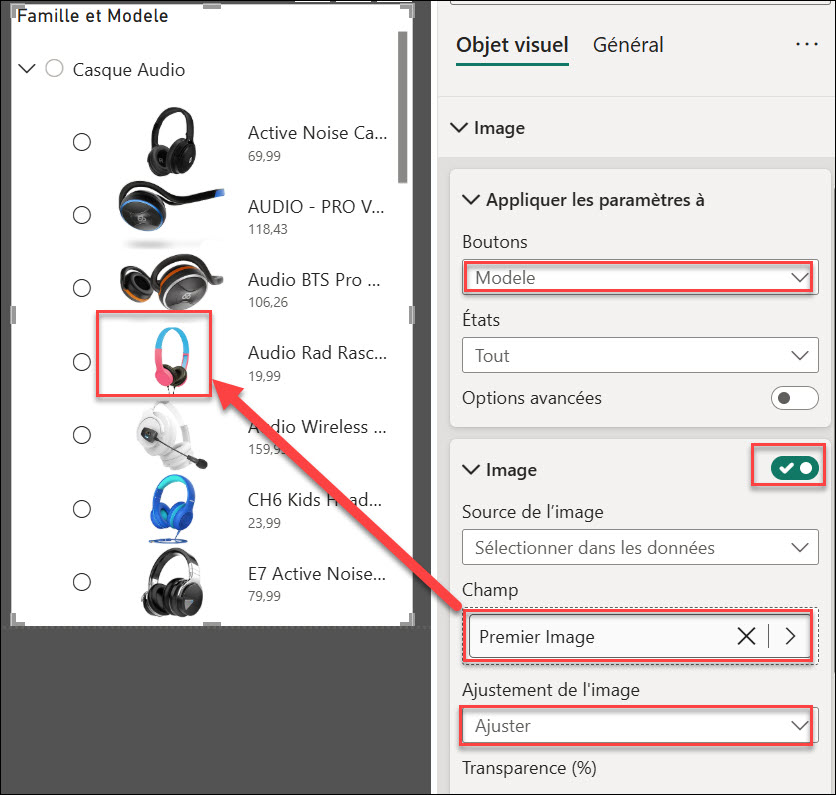Collapse the Casque Audio tree group

(27, 69)
